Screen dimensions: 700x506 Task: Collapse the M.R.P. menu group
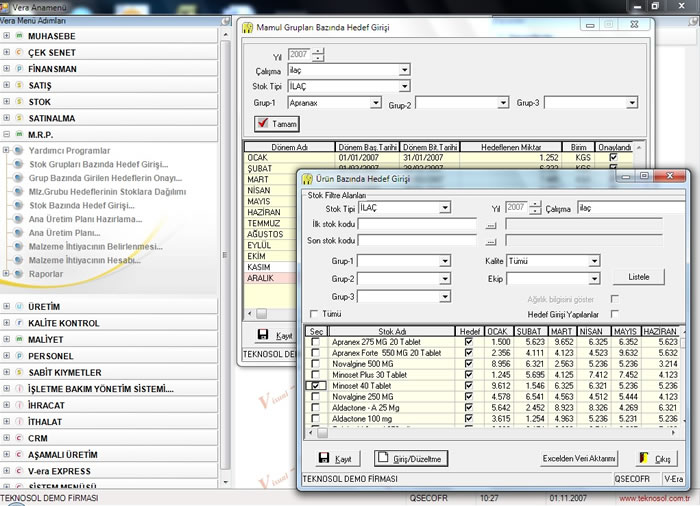[6, 134]
